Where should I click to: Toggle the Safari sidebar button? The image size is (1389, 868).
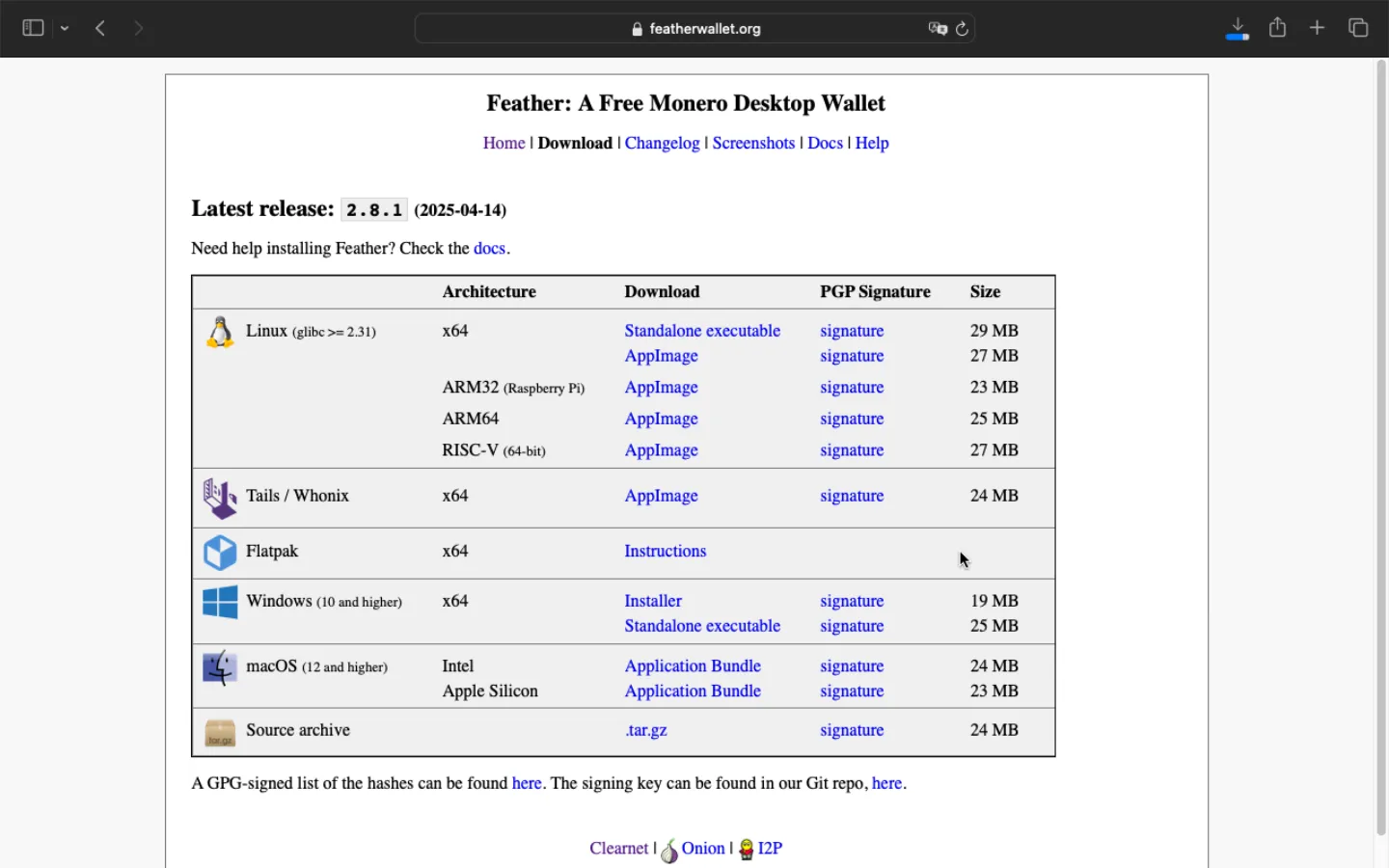(x=33, y=28)
